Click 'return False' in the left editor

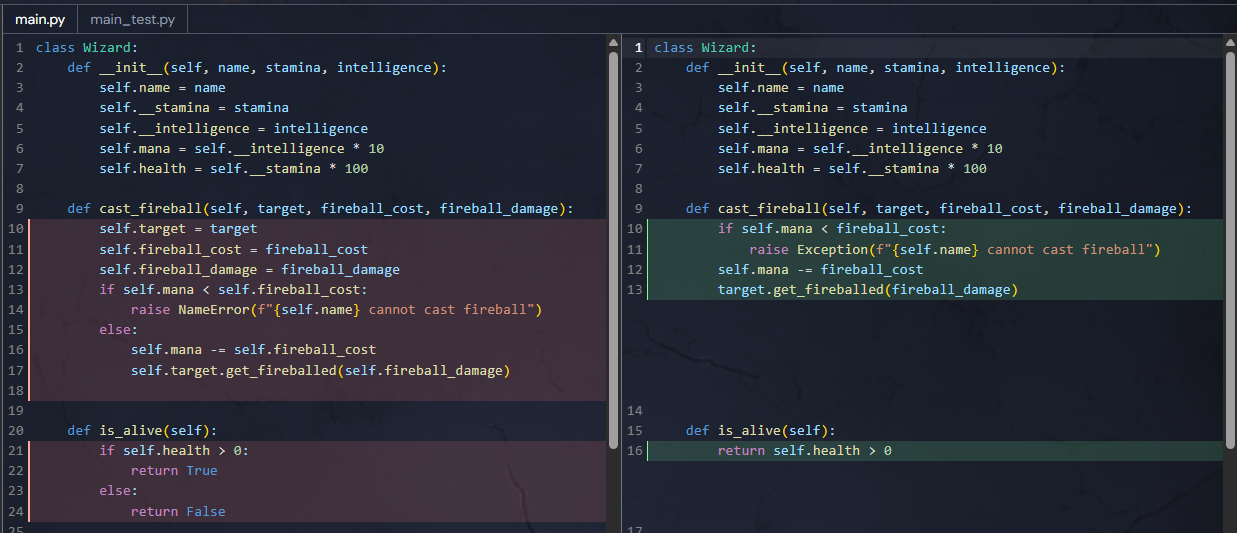[177, 512]
